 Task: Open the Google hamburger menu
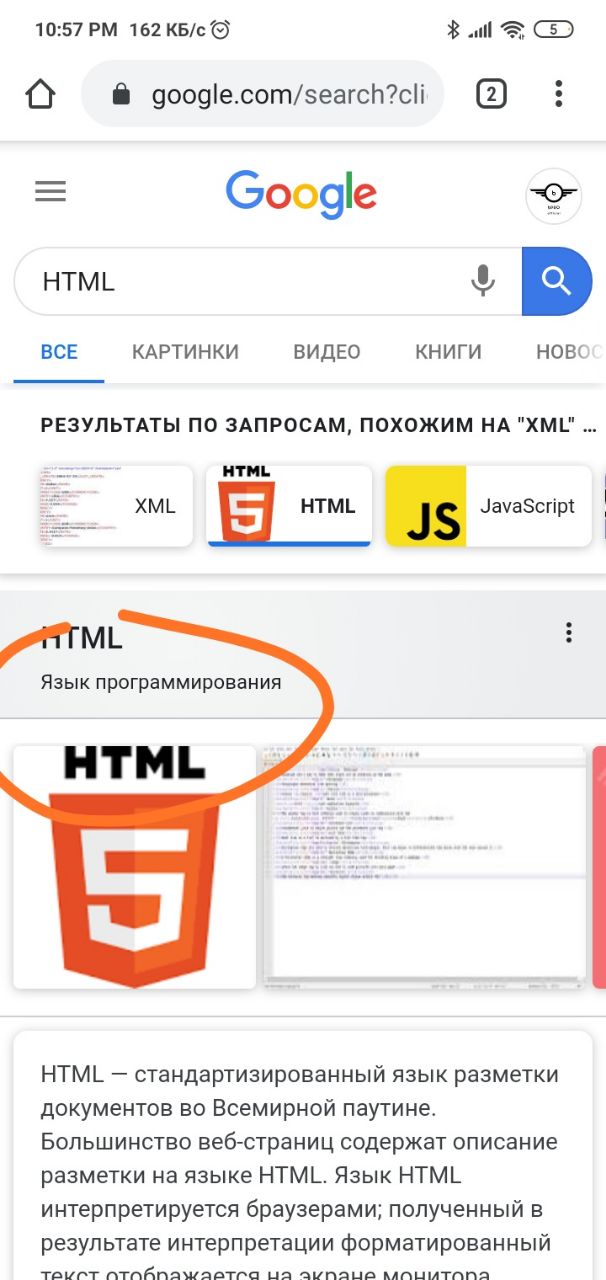[50, 192]
